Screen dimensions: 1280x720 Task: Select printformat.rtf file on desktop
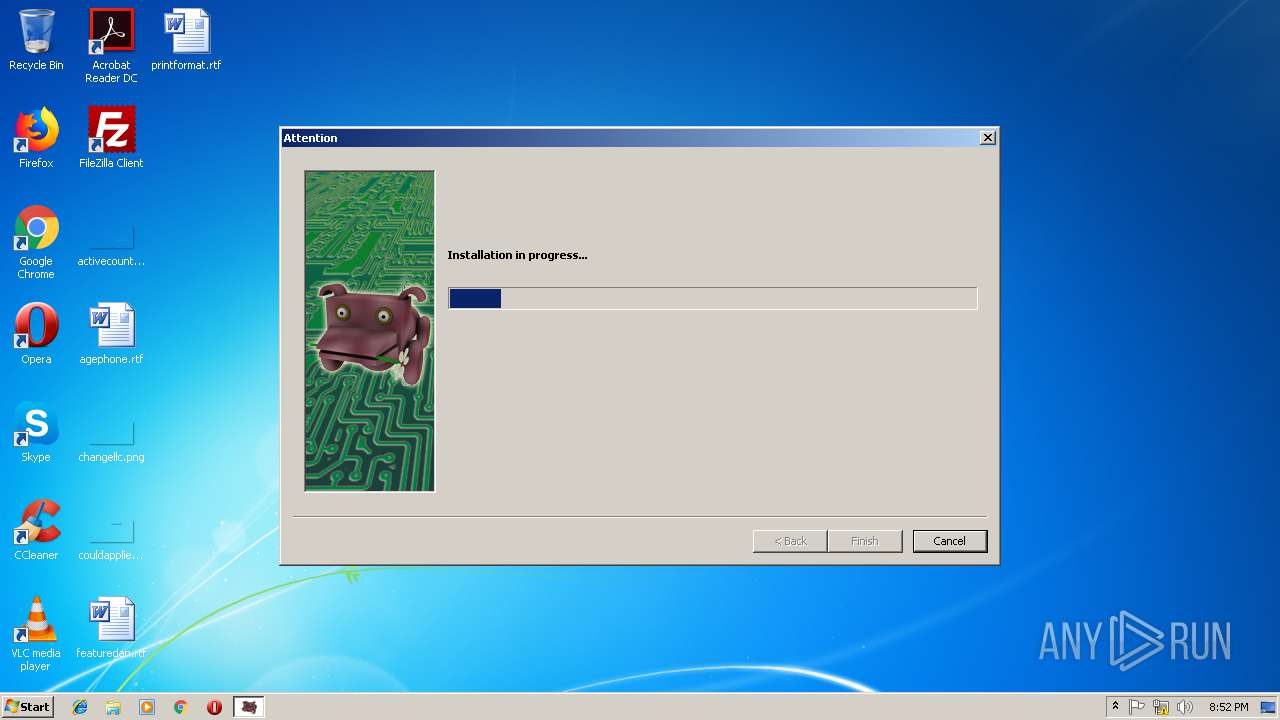click(186, 40)
